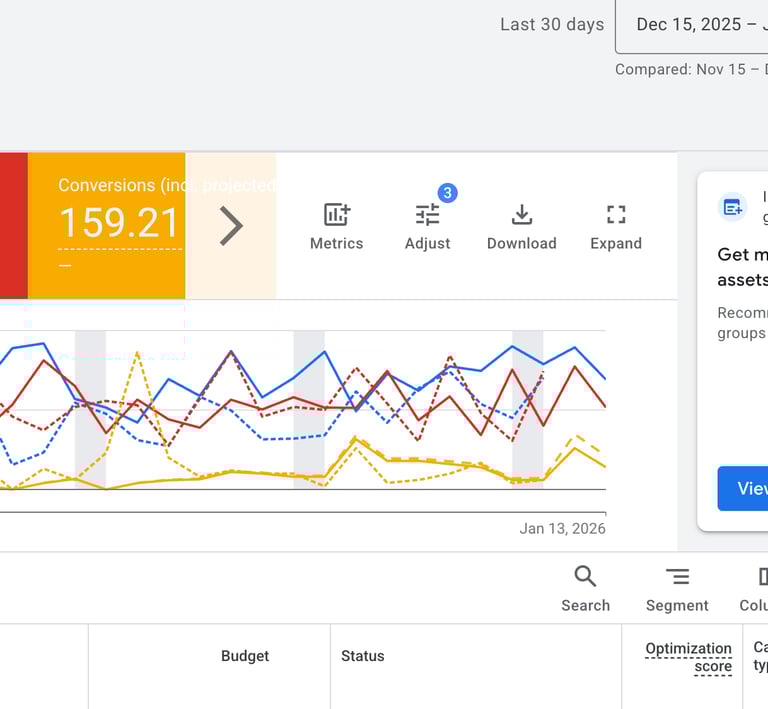Click the right chevron to show more metrics
Screen dimensions: 768x709
[231, 226]
